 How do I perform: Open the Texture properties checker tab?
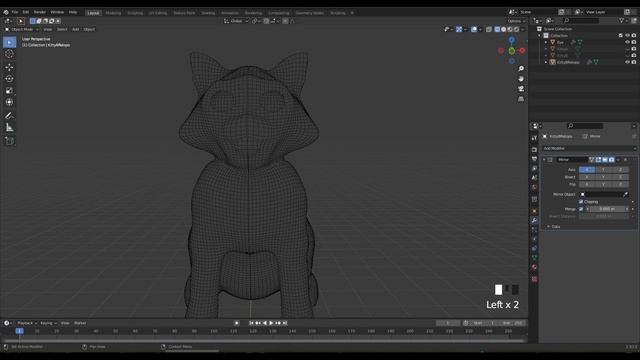pos(534,279)
